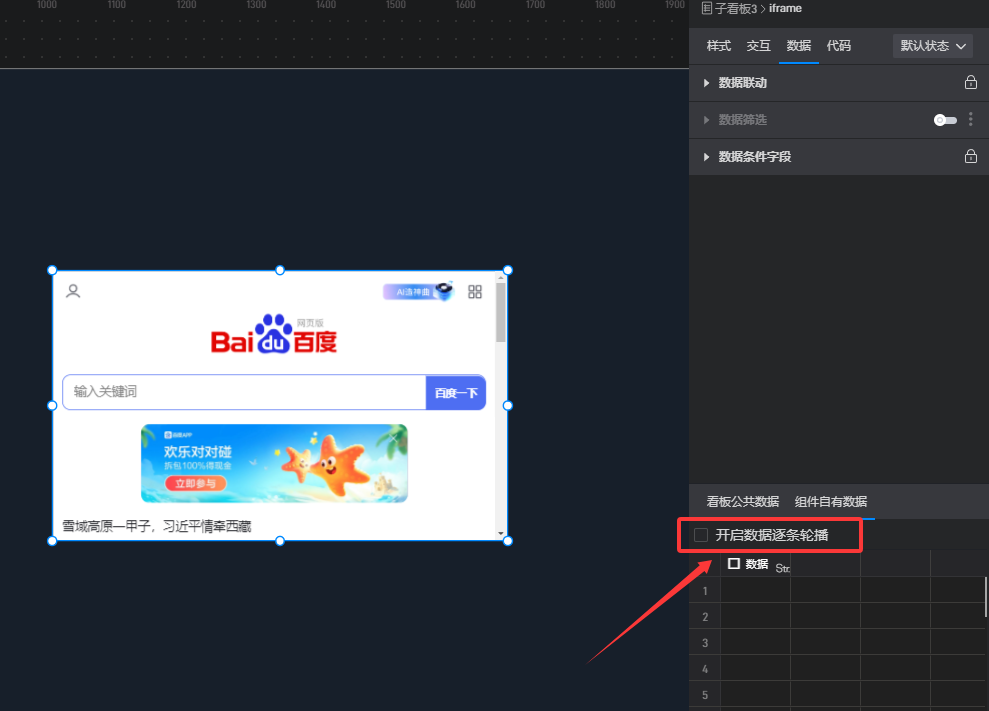This screenshot has height=711, width=989.
Task: Click the first data cell in row 1
Action: coord(756,590)
